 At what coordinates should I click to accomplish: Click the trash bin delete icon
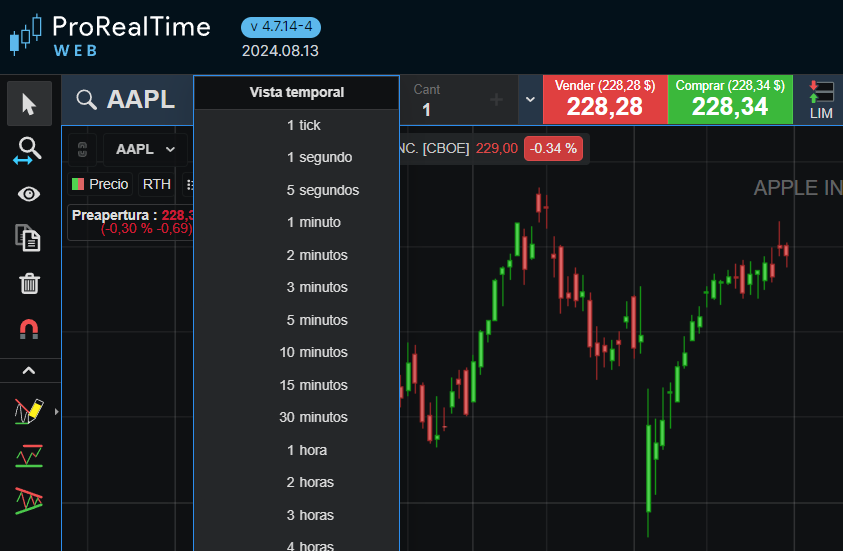[x=29, y=283]
